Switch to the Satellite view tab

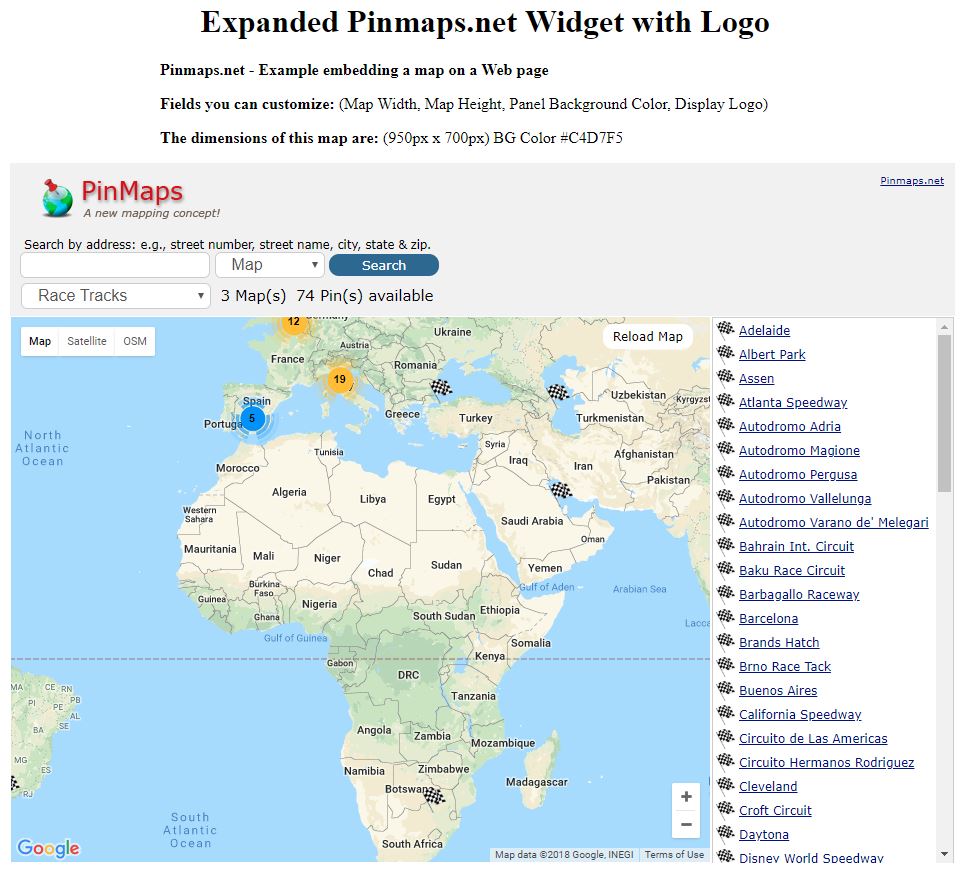click(87, 341)
